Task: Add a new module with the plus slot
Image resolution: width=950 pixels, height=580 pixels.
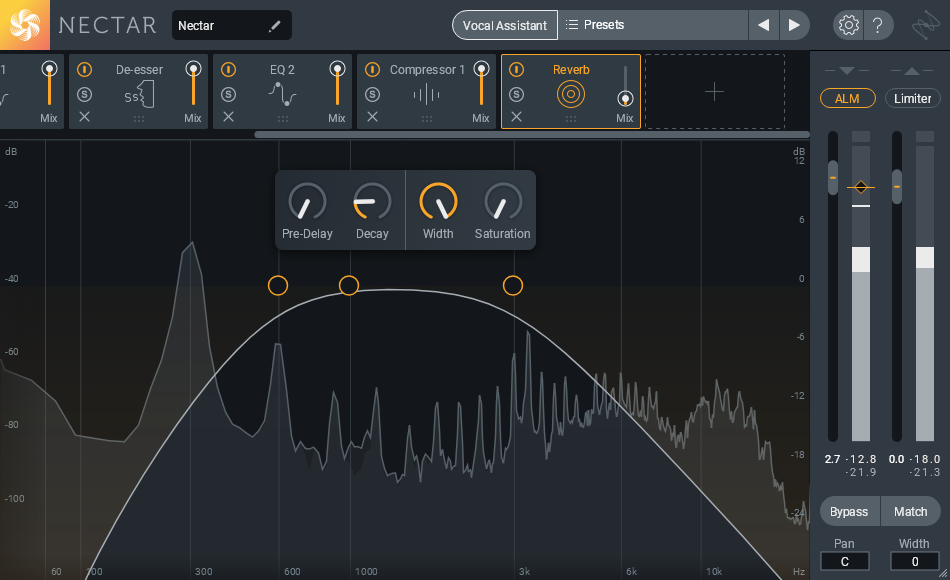Action: 714,92
